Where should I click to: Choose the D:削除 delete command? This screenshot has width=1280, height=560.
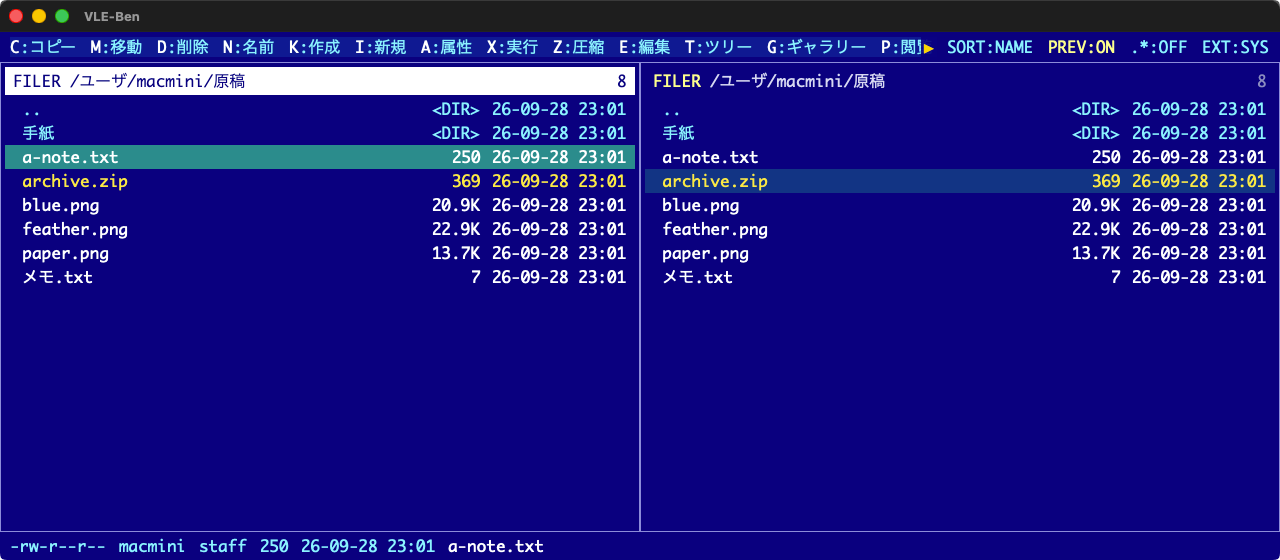(182, 47)
